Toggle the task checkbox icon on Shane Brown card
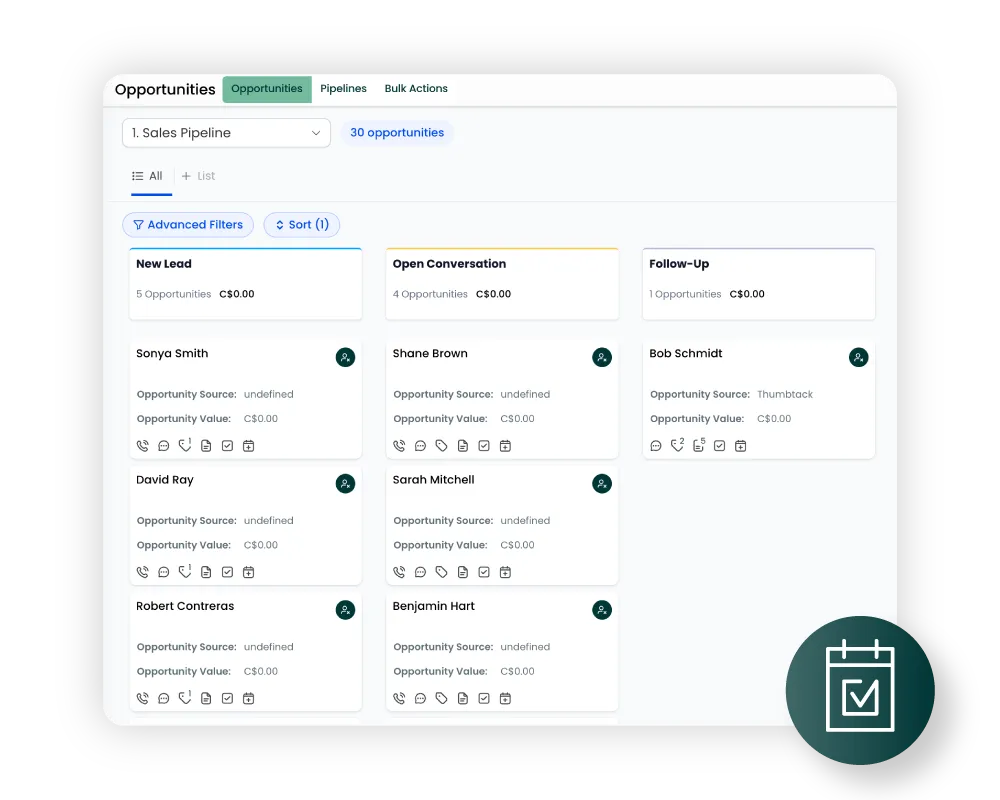Screen dimensions: 1000x800 [484, 445]
